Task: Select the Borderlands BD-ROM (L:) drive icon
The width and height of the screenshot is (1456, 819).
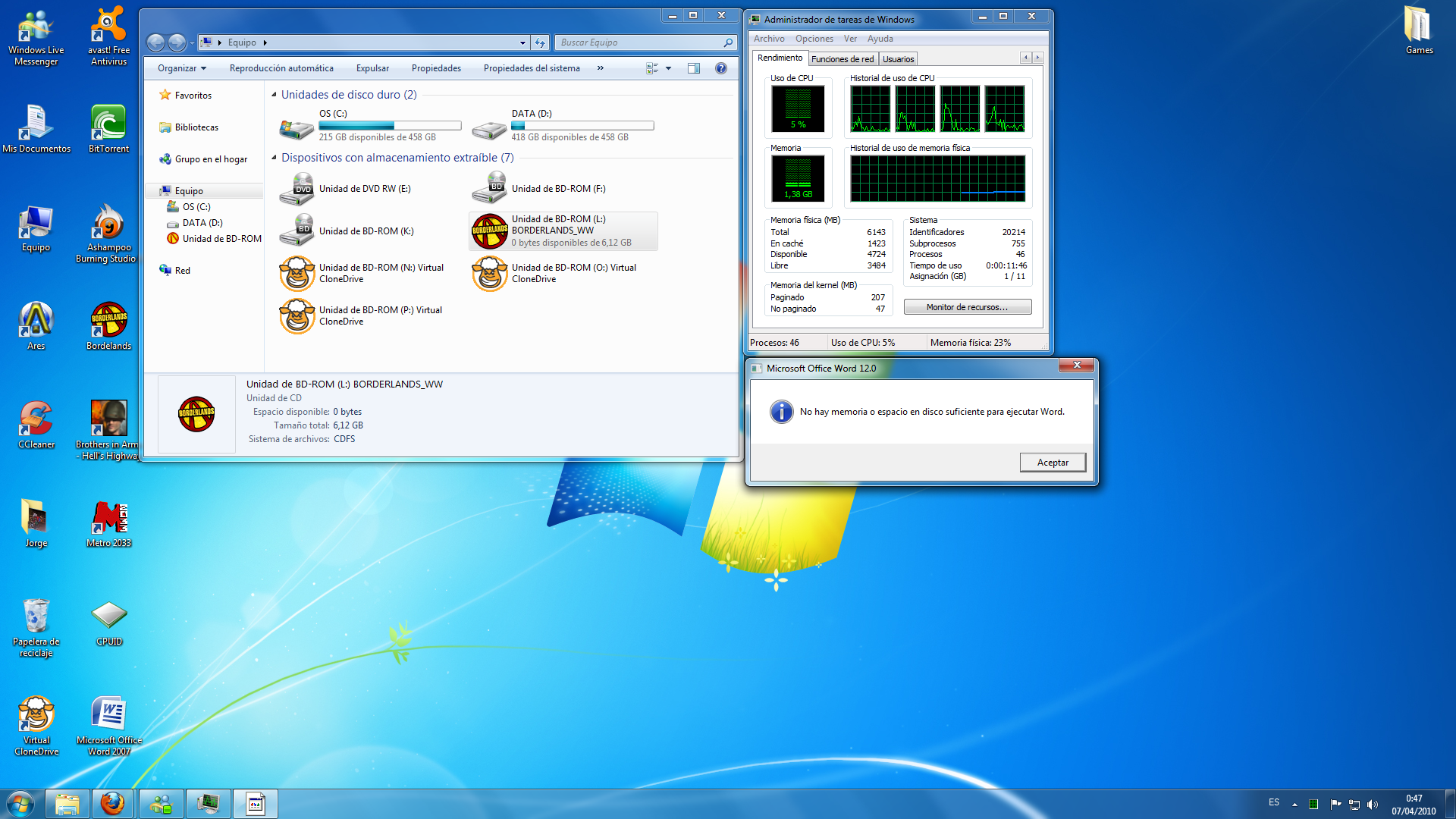Action: [490, 231]
